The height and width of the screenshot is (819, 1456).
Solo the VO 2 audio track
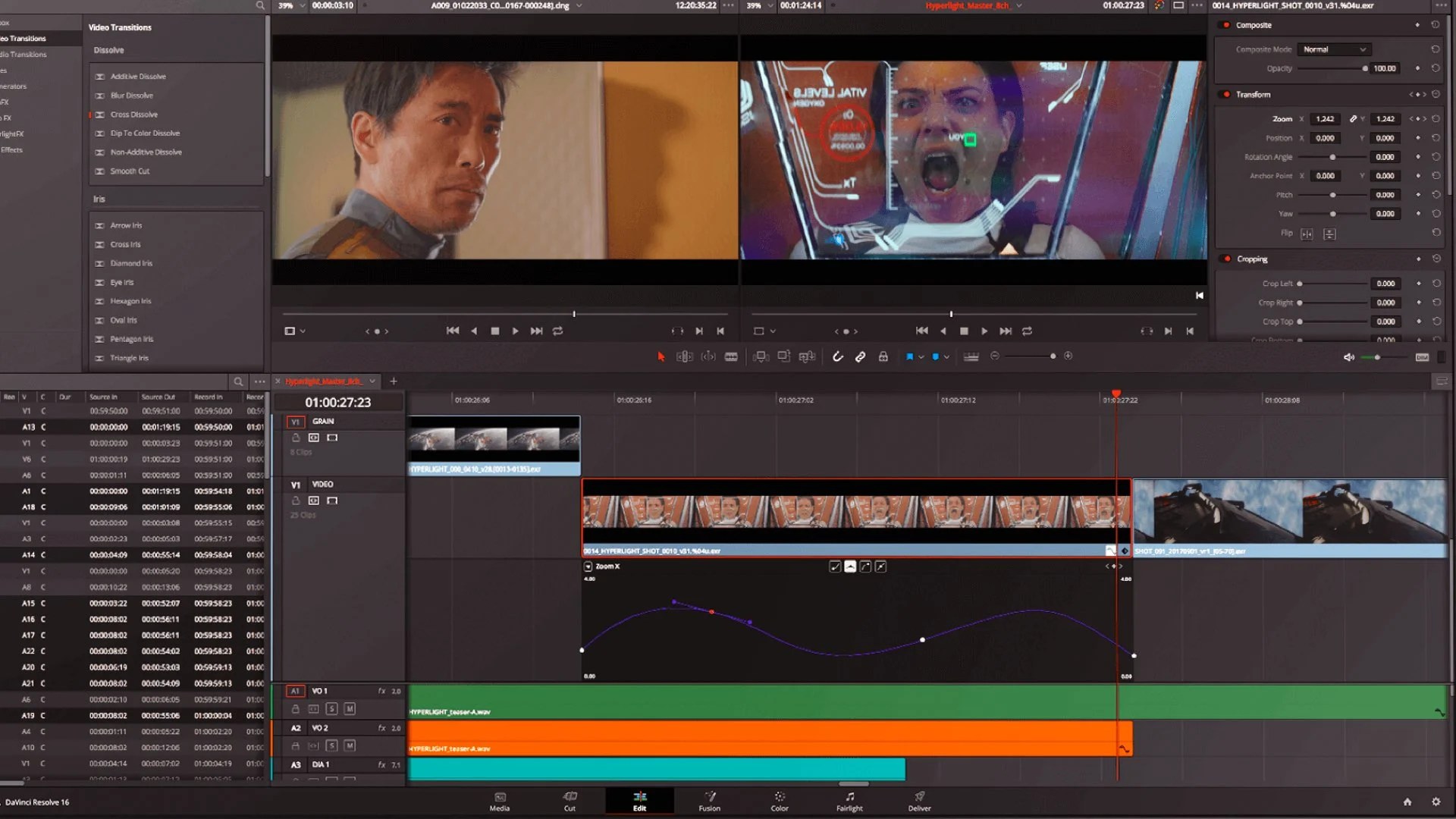(331, 745)
